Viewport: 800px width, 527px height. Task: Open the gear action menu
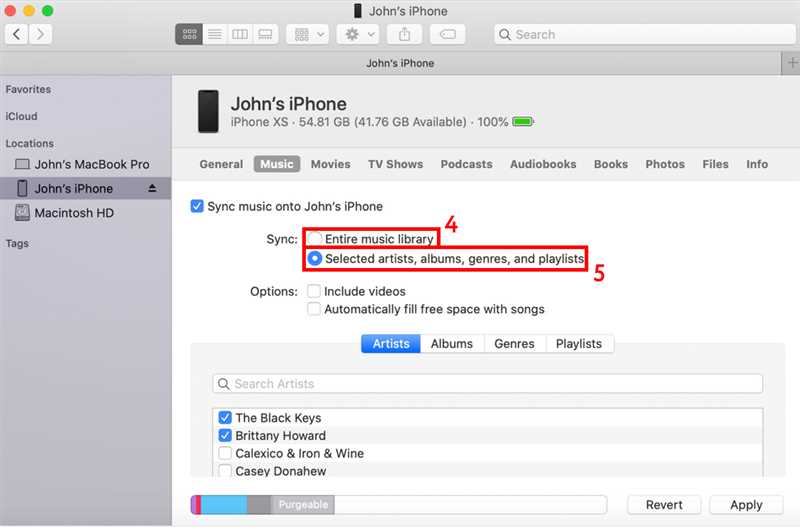coord(358,34)
